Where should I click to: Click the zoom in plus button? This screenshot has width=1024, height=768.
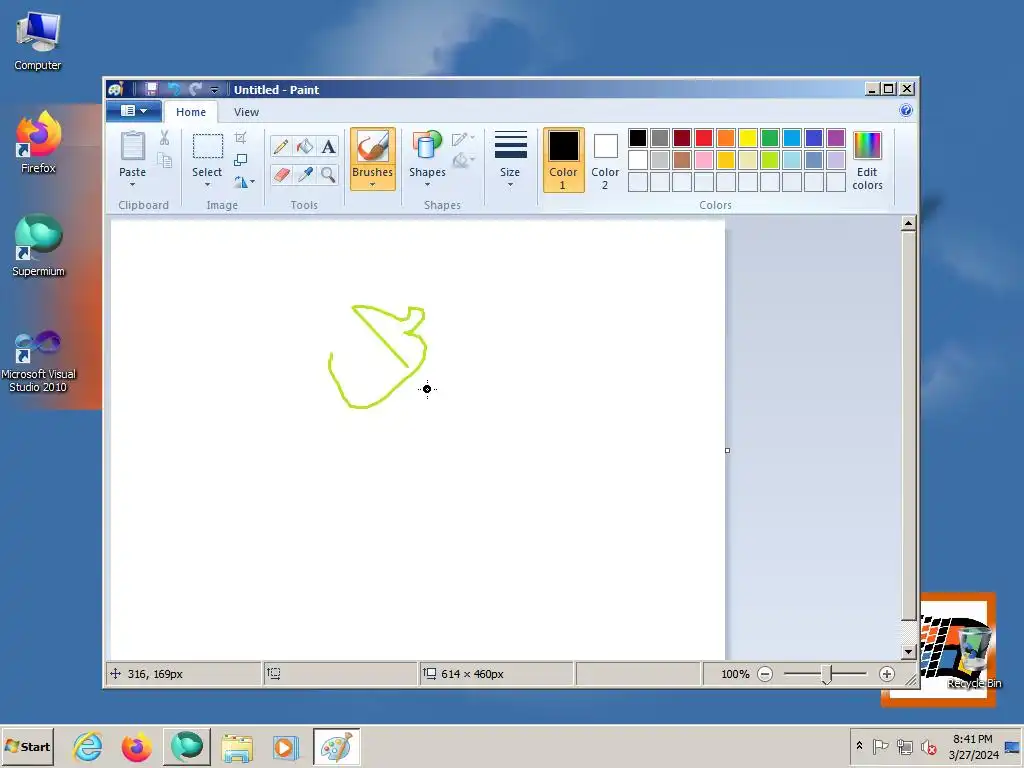point(886,674)
